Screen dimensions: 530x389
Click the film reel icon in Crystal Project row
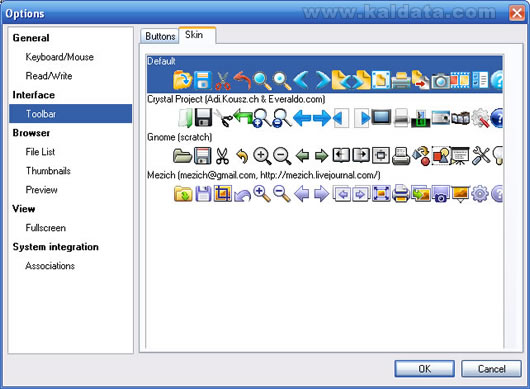point(460,118)
